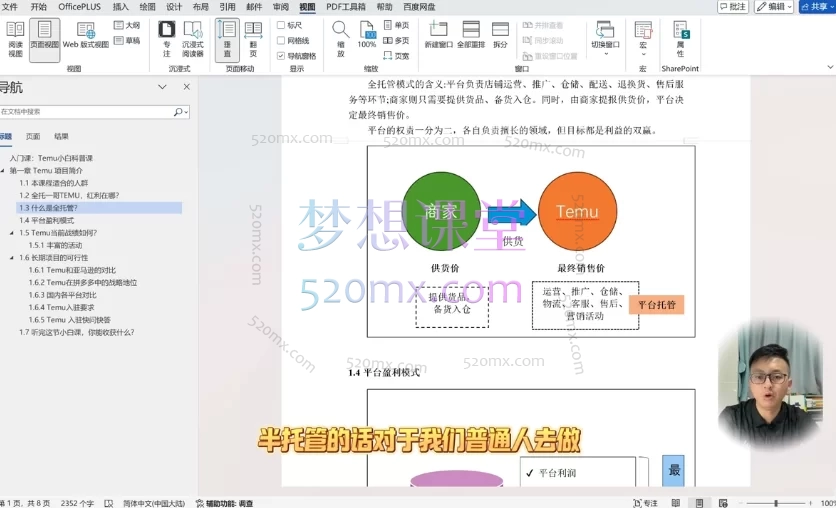836x508 pixels.
Task: Open the PDF工具箱 tab
Action: click(345, 7)
